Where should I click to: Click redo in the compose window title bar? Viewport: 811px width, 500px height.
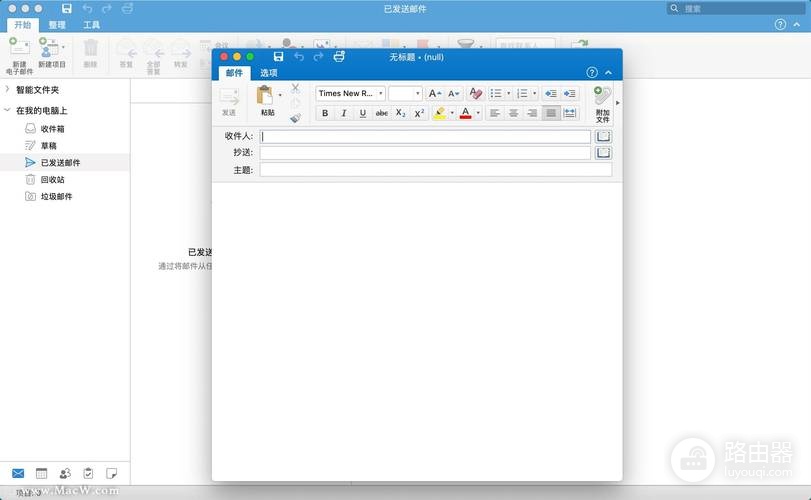click(319, 56)
